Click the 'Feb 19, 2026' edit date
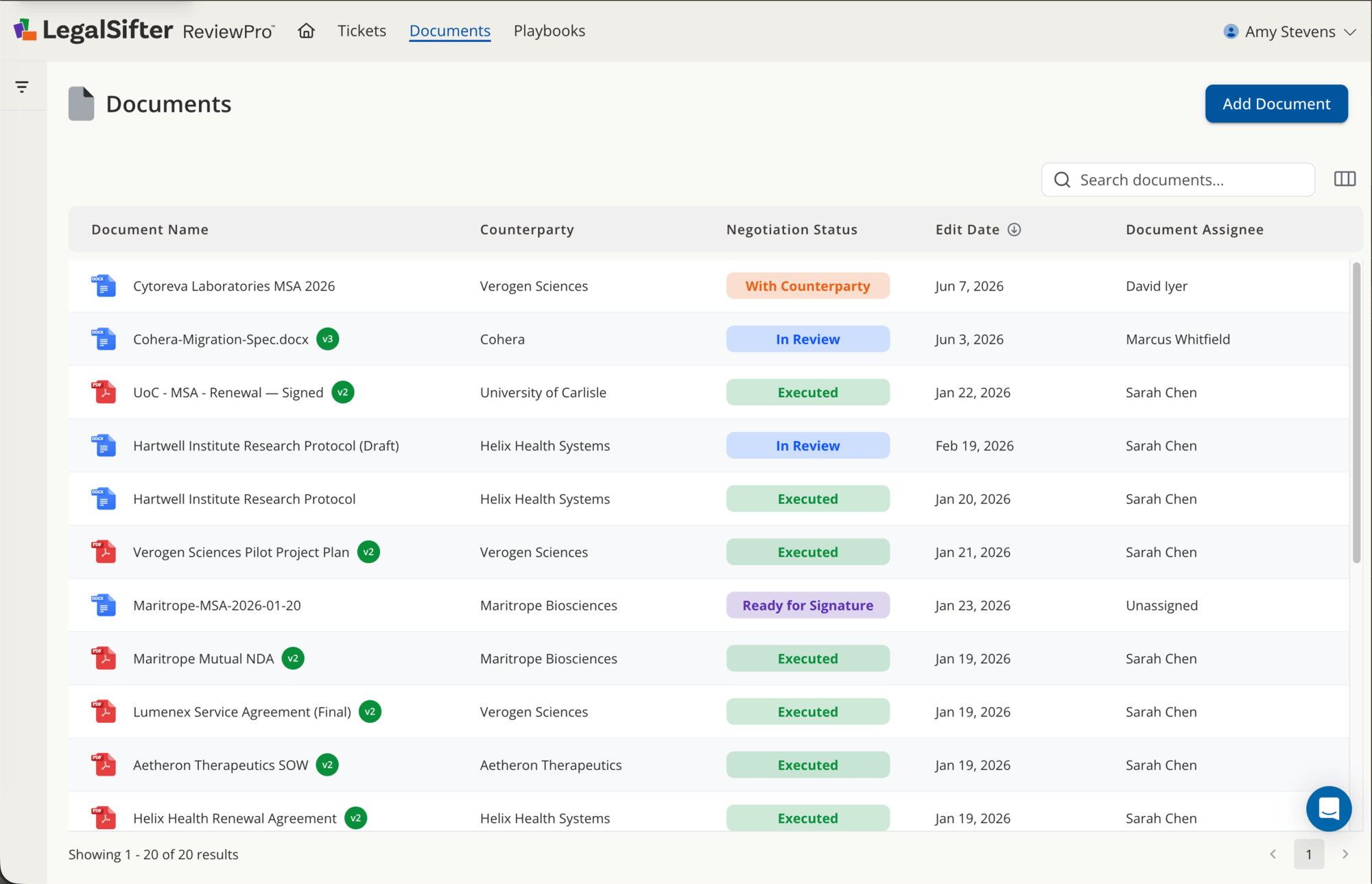The image size is (1372, 884). [x=974, y=446]
